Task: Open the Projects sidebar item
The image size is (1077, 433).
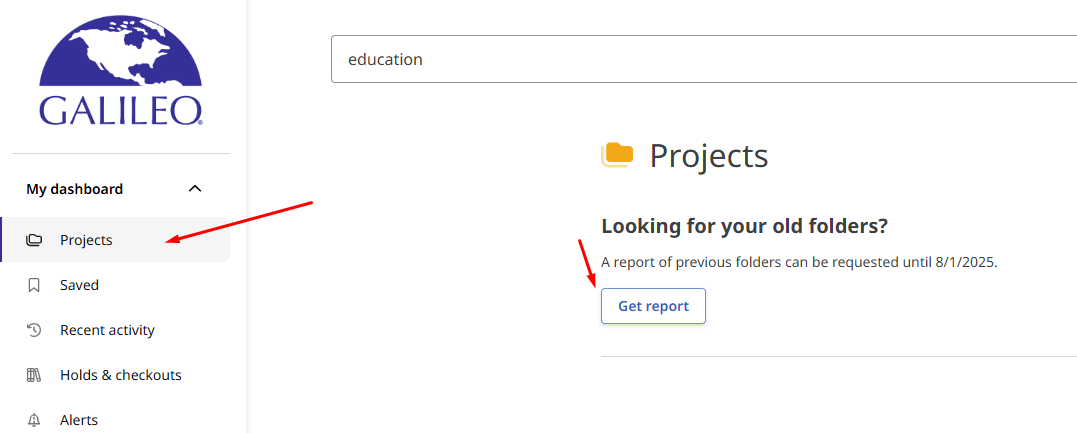Action: pyautogui.click(x=115, y=240)
